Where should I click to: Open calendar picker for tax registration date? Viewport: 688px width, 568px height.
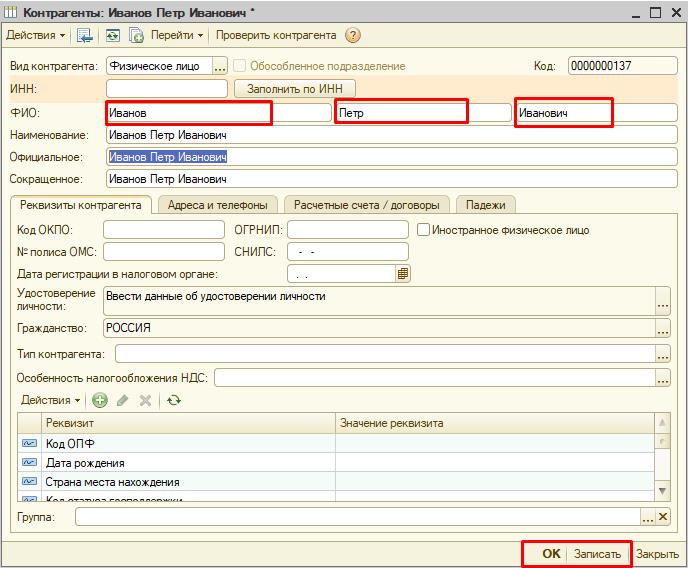[403, 273]
